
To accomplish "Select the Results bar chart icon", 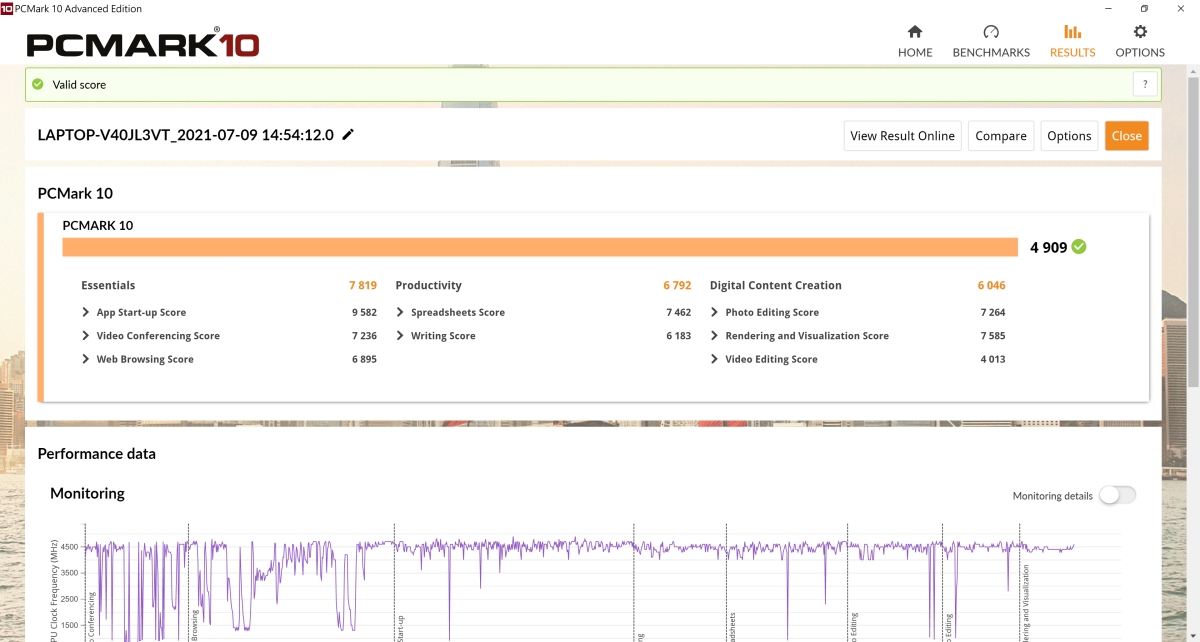I will coord(1072,32).
